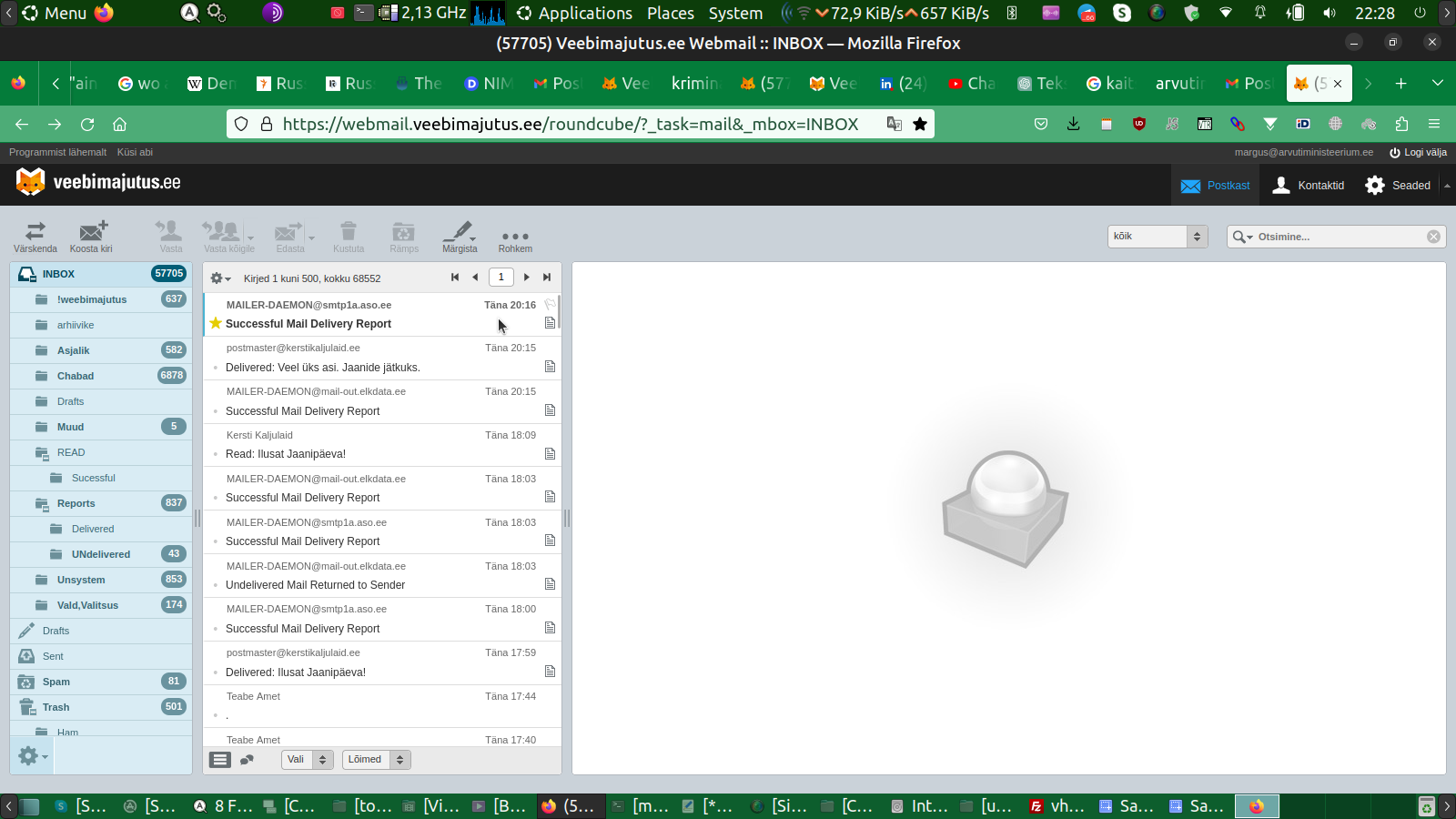Open the folder actions gear menu
Screen dimensions: 1456x819
(x=32, y=756)
